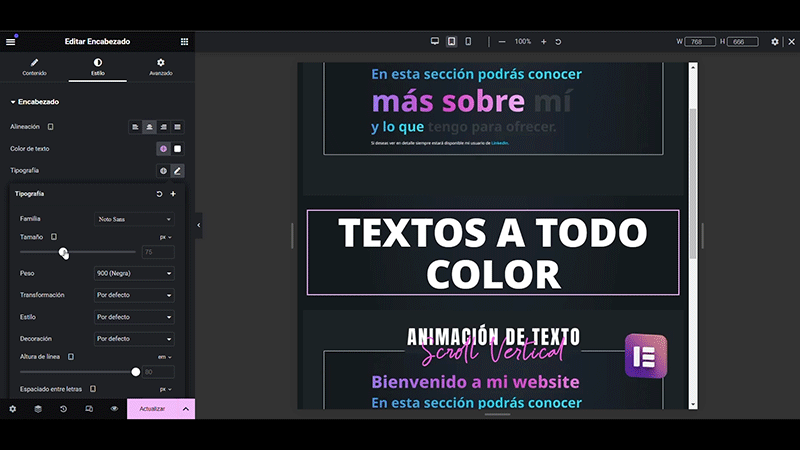Expand the Transformación dropdown
800x450 pixels.
coord(134,295)
